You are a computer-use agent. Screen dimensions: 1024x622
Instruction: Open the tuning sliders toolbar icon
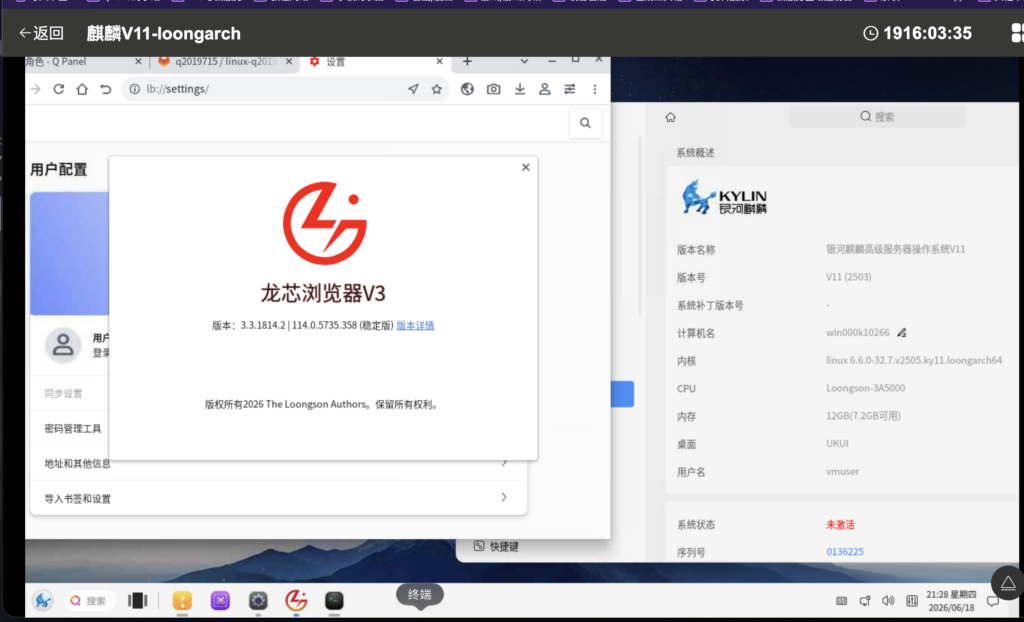(570, 89)
